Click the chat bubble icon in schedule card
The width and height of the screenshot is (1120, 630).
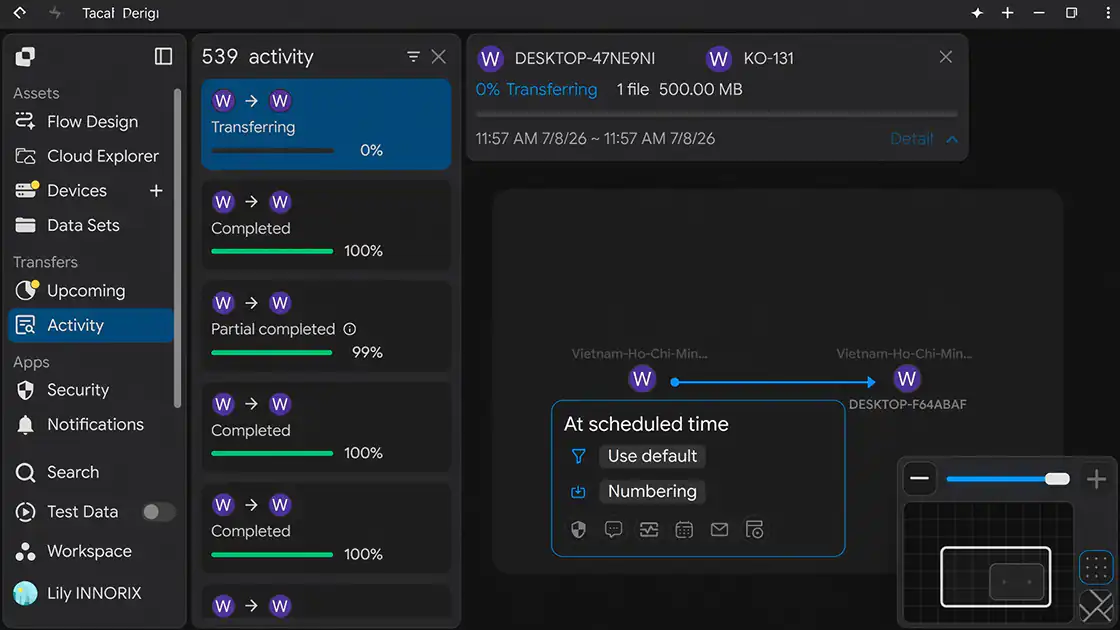[x=614, y=529]
